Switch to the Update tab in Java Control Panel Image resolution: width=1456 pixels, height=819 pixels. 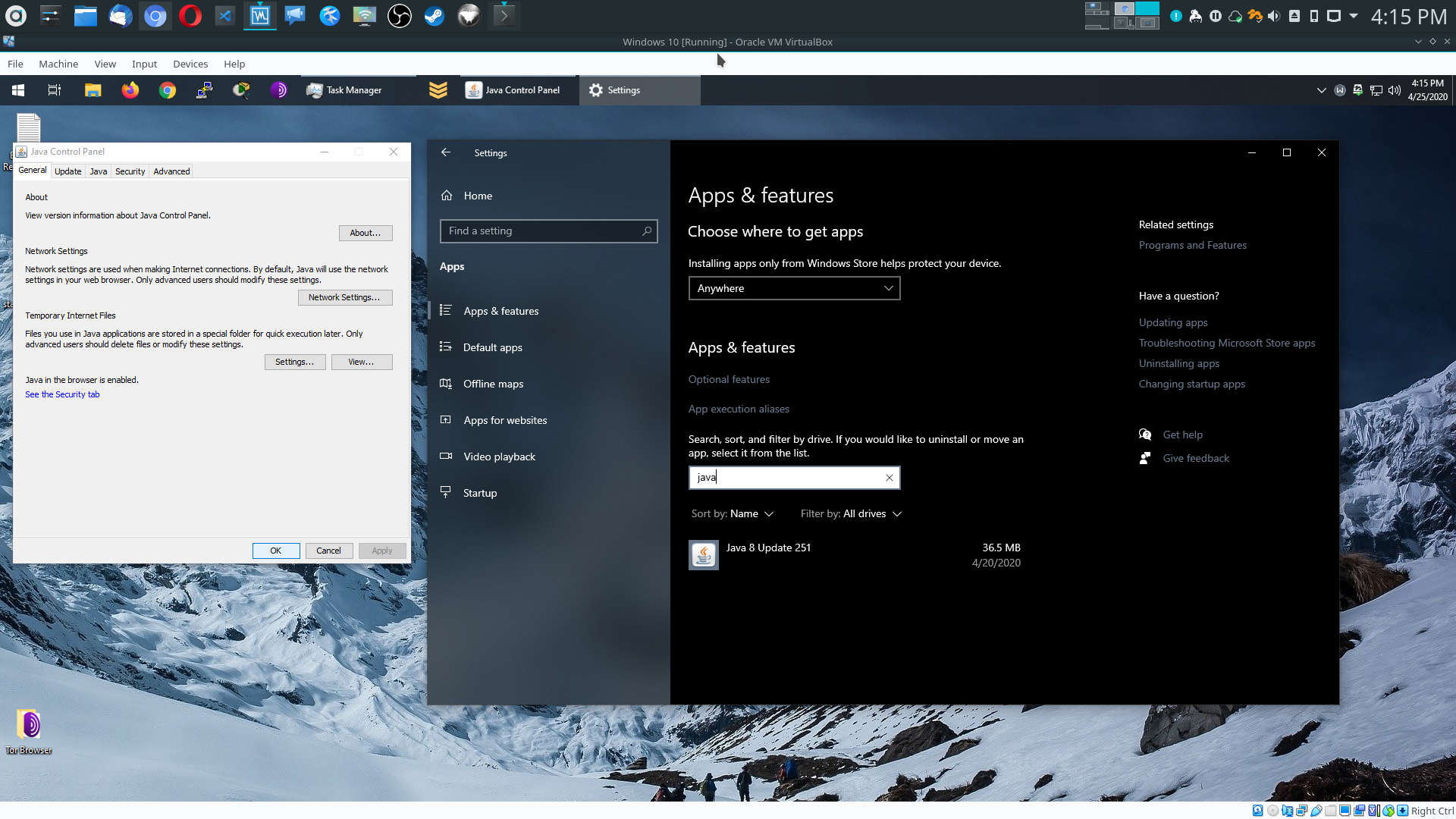(x=67, y=171)
